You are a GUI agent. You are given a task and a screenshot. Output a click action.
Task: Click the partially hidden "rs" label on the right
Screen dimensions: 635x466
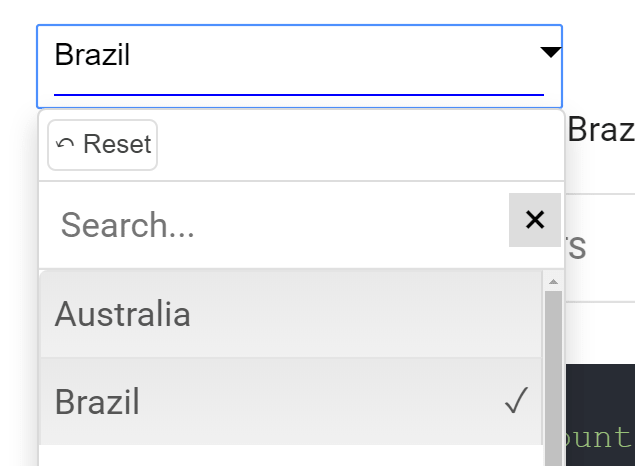click(576, 247)
